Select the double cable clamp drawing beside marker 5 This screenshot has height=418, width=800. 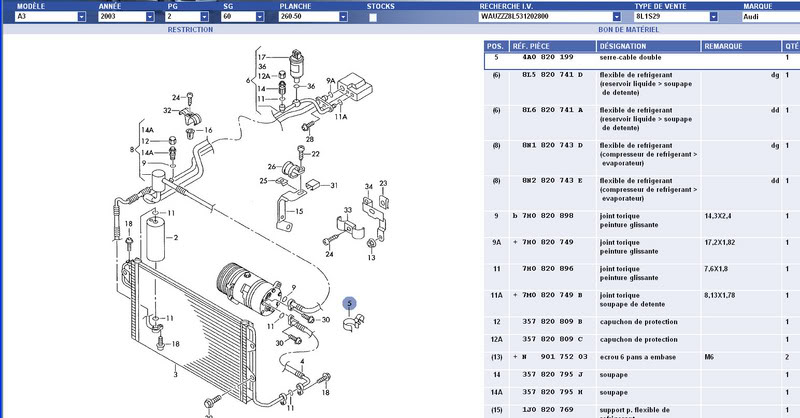pos(354,322)
